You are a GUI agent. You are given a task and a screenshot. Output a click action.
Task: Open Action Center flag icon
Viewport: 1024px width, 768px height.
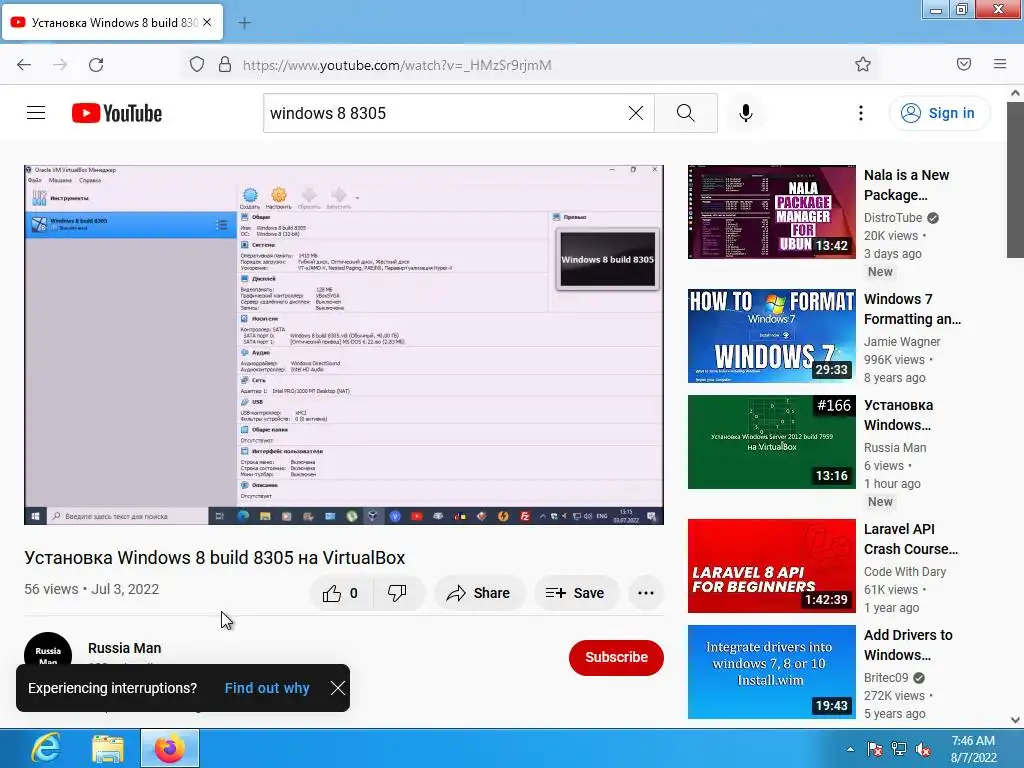click(x=874, y=749)
